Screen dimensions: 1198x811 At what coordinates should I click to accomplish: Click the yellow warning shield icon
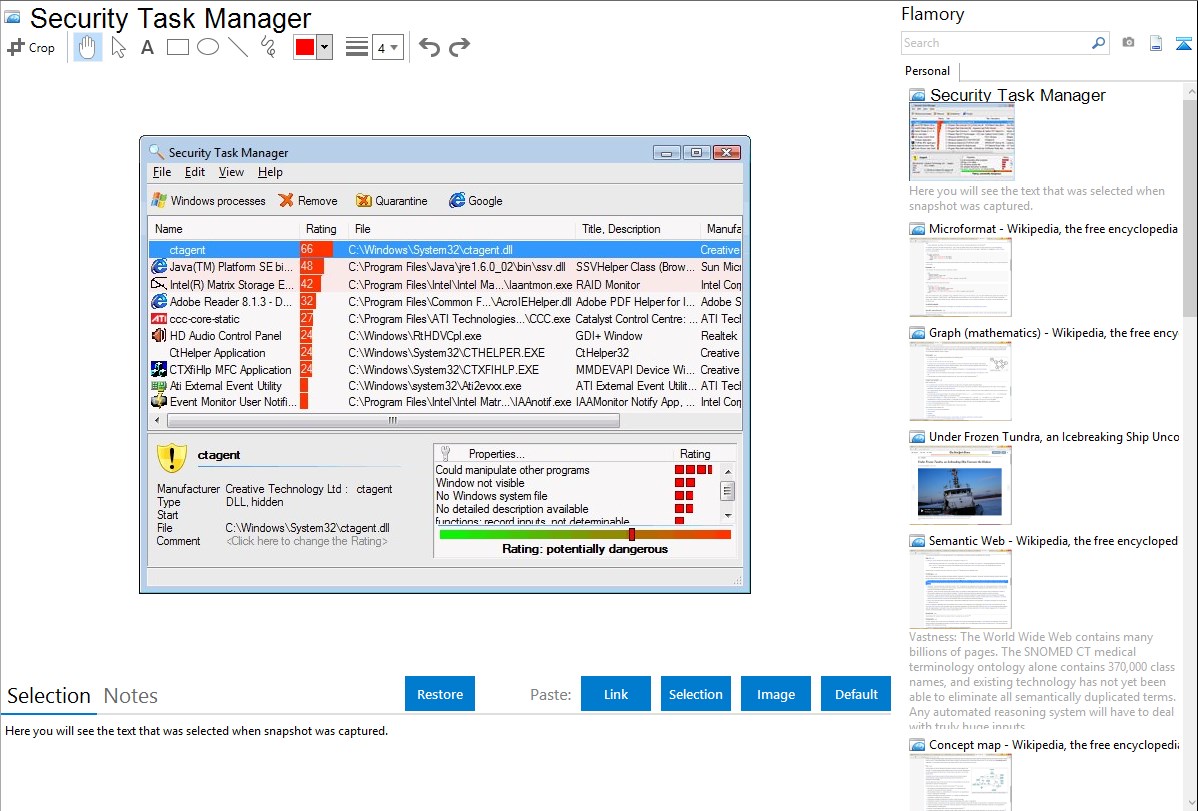click(x=172, y=457)
